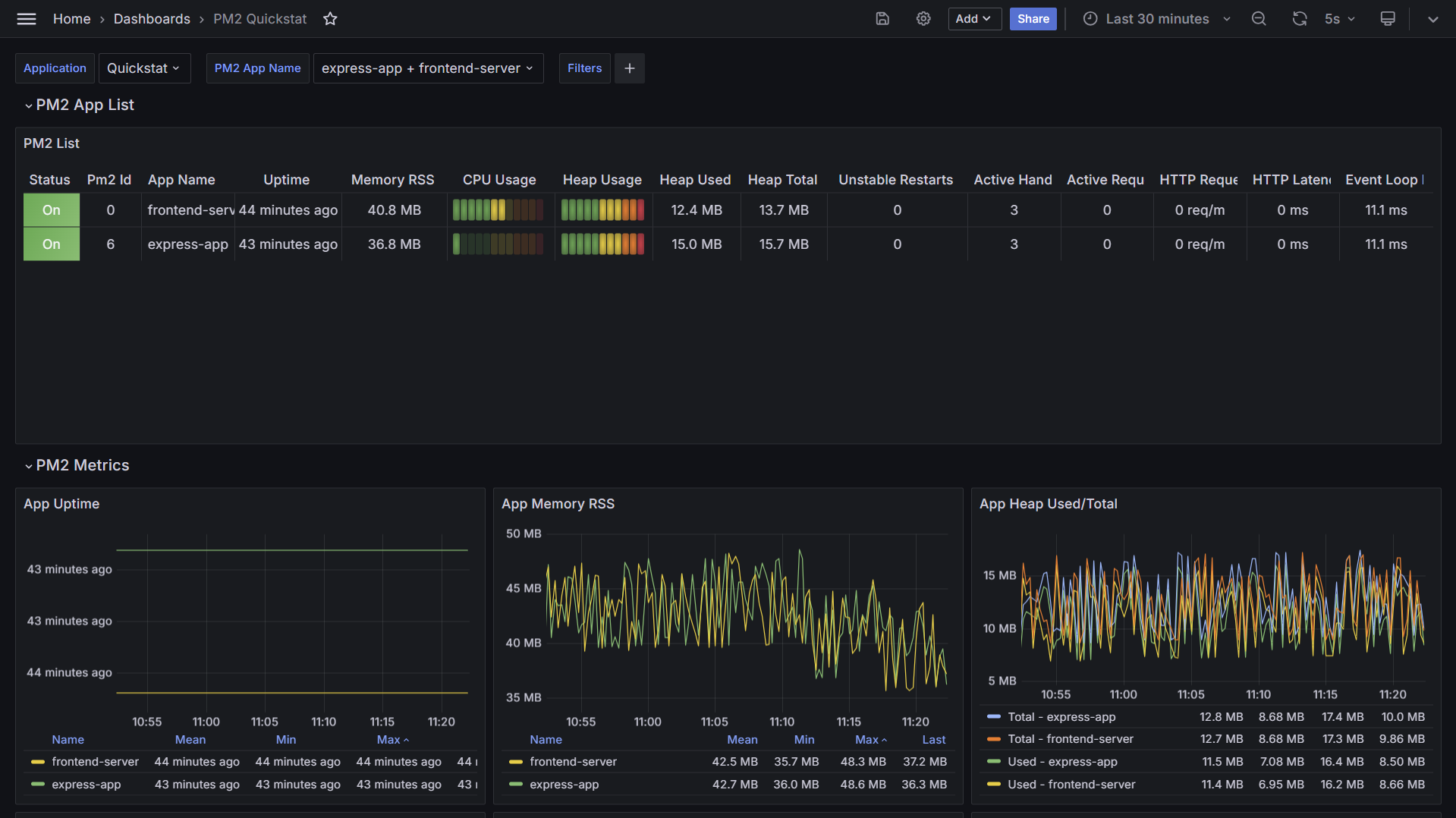Sort the table by Memory RSS column

click(x=392, y=180)
